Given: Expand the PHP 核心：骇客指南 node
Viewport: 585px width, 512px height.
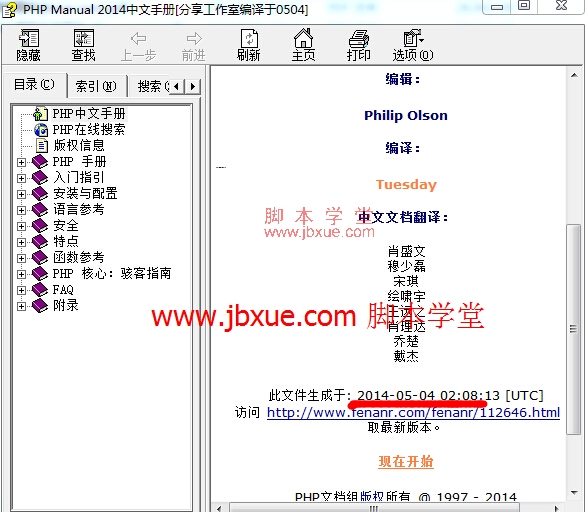Looking at the screenshot, I should point(21,274).
